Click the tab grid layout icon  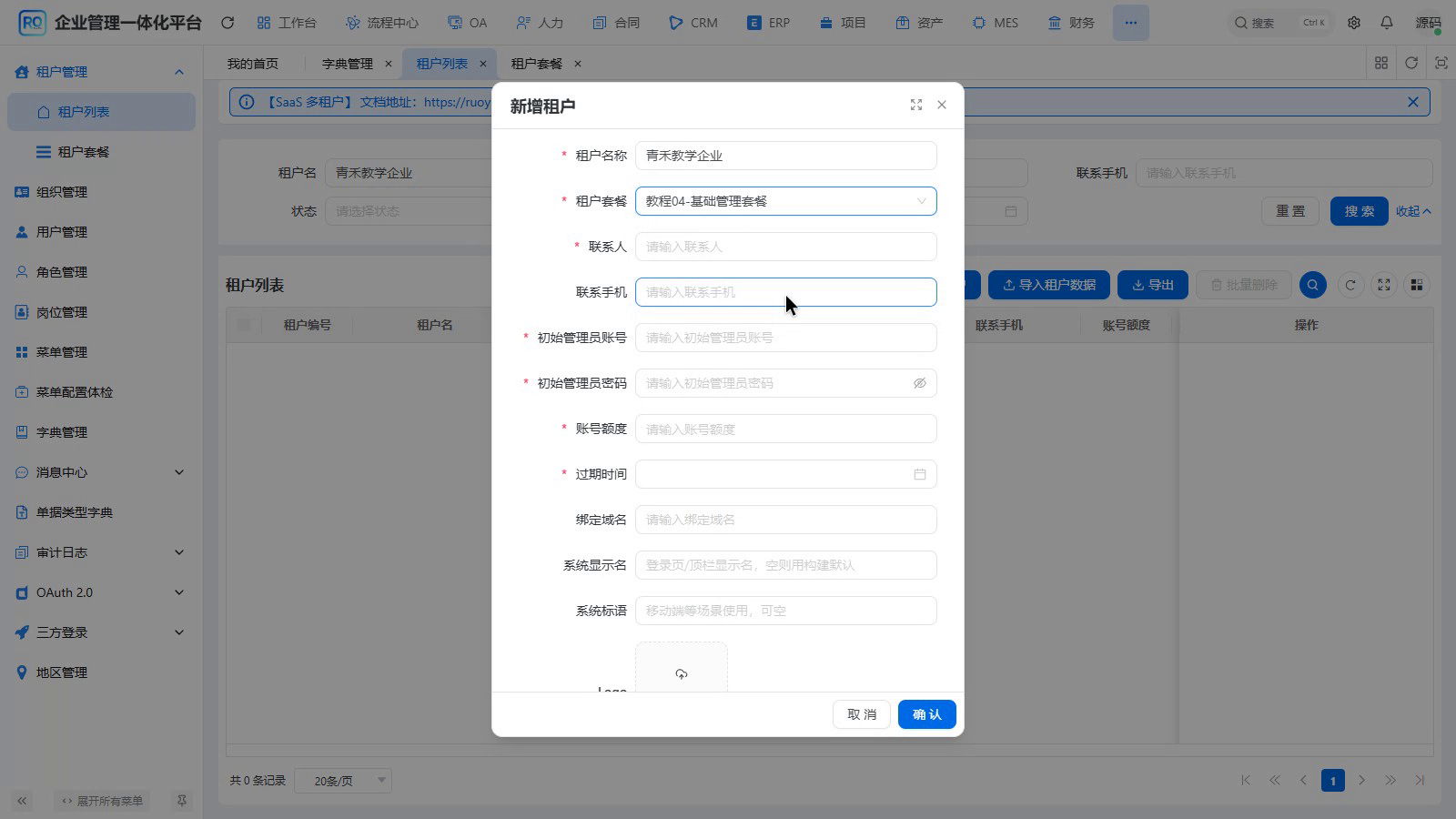coord(1381,63)
